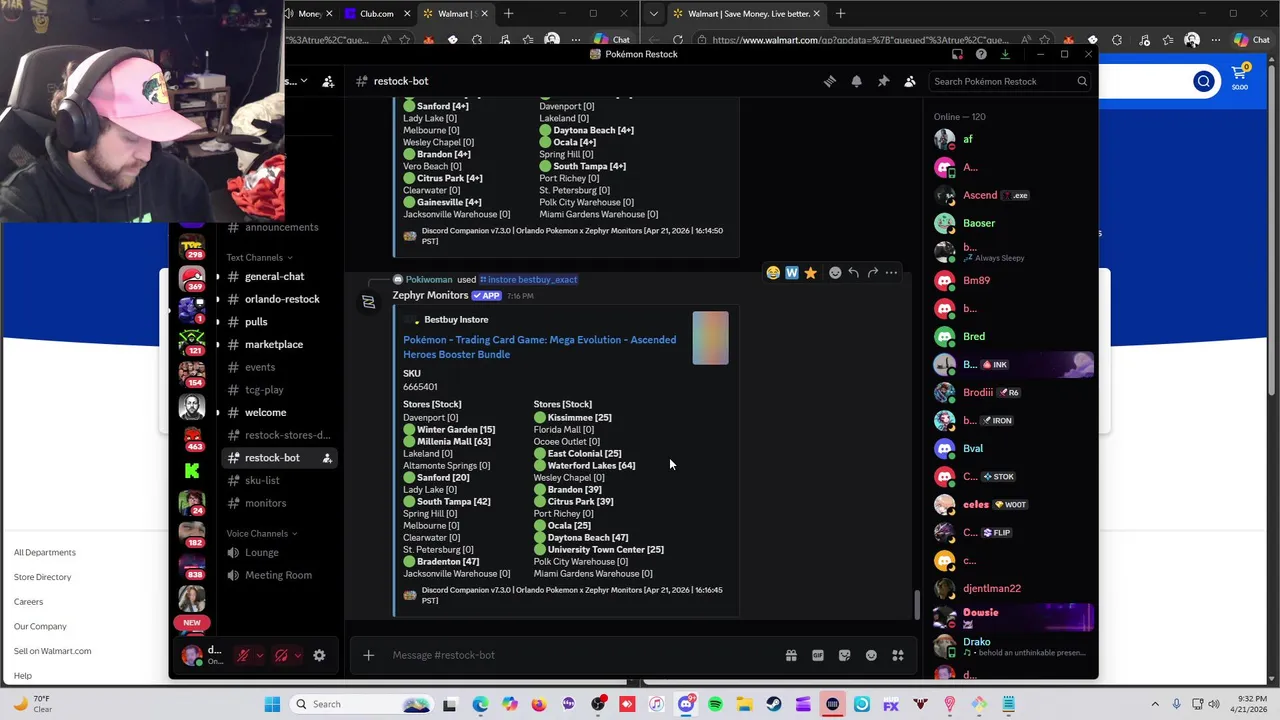Click the Discord chat scrollbar
1280x720 pixels.
point(916,604)
